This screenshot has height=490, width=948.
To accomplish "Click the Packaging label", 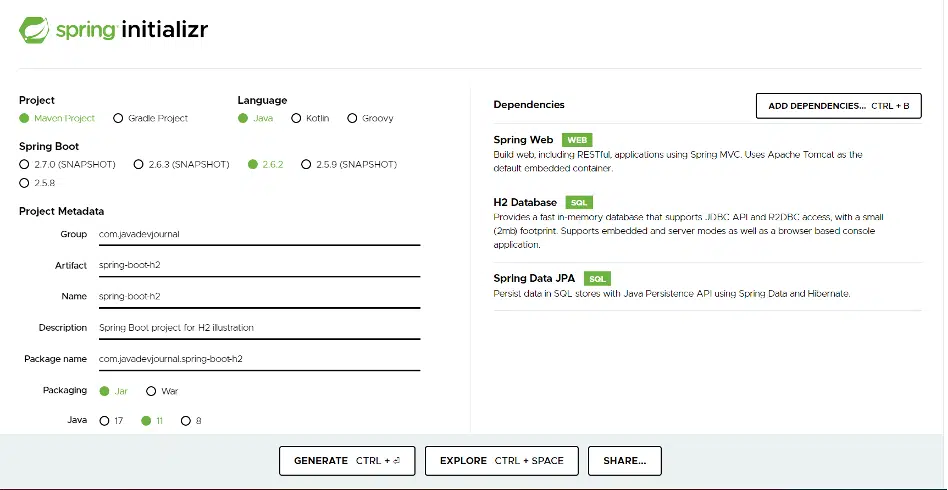I will (65, 390).
